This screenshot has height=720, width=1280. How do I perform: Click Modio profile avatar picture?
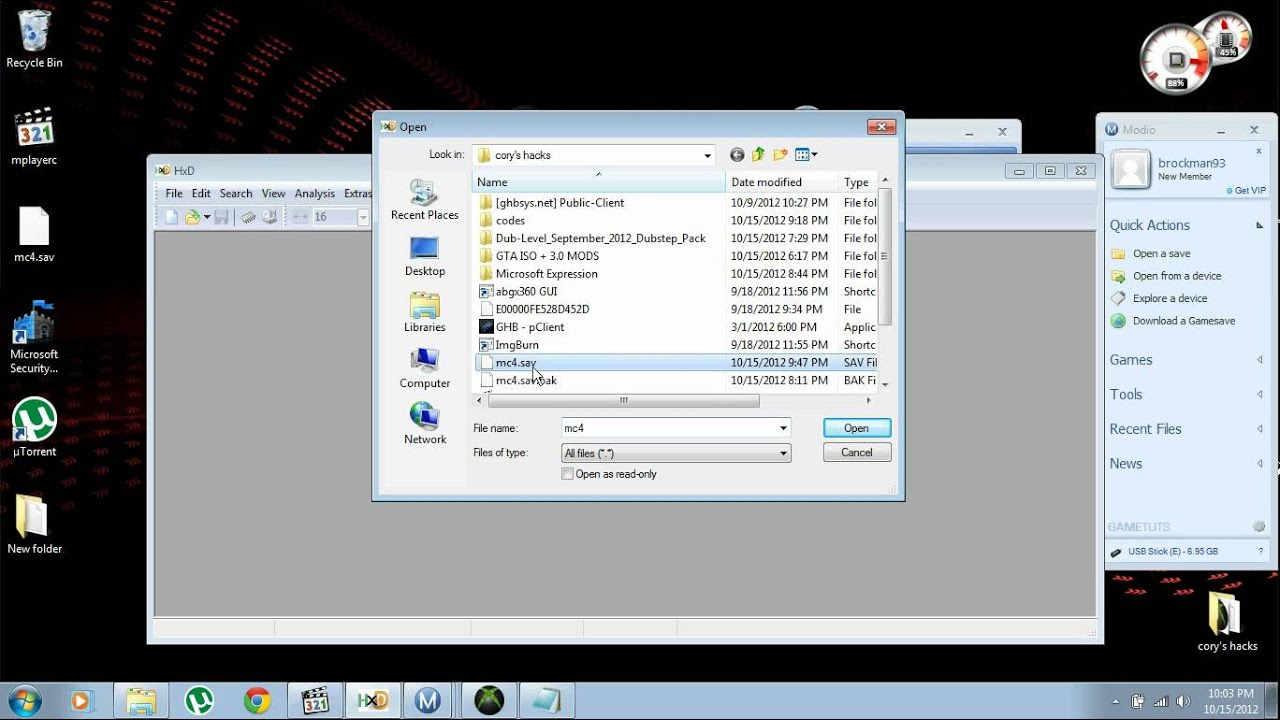point(1131,169)
